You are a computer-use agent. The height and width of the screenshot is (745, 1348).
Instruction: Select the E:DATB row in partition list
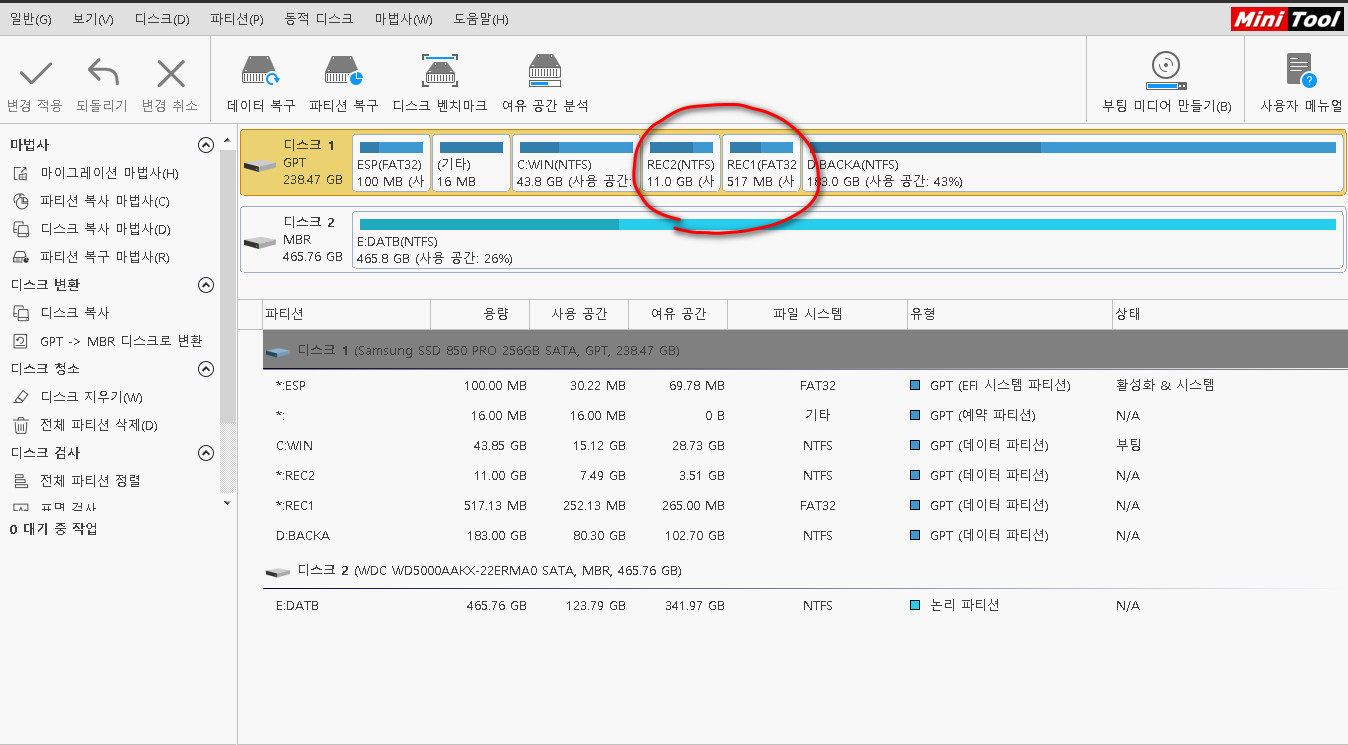point(805,605)
